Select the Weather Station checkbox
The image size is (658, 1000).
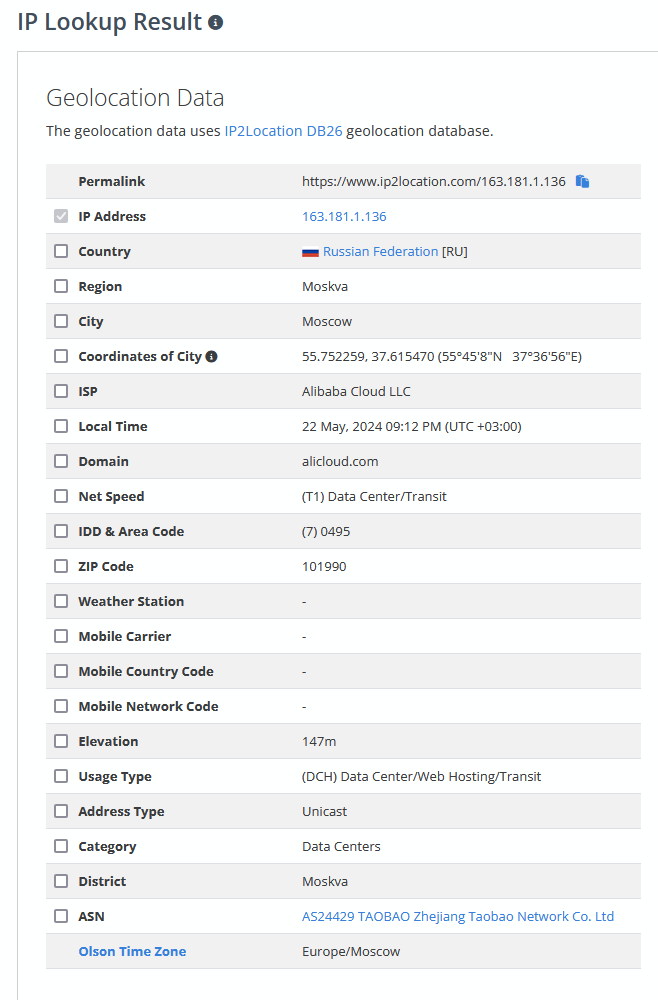[61, 602]
